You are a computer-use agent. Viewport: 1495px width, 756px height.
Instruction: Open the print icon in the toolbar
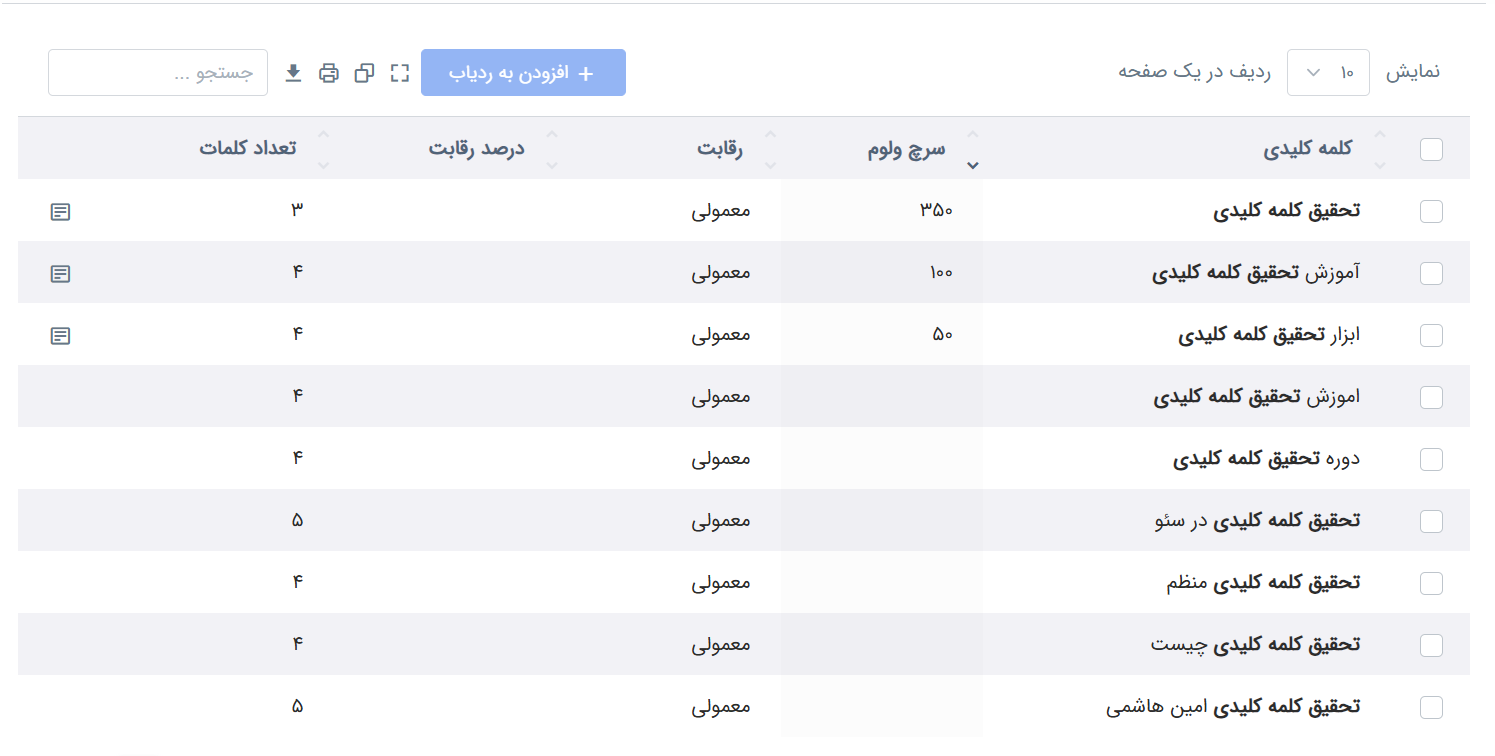(329, 72)
